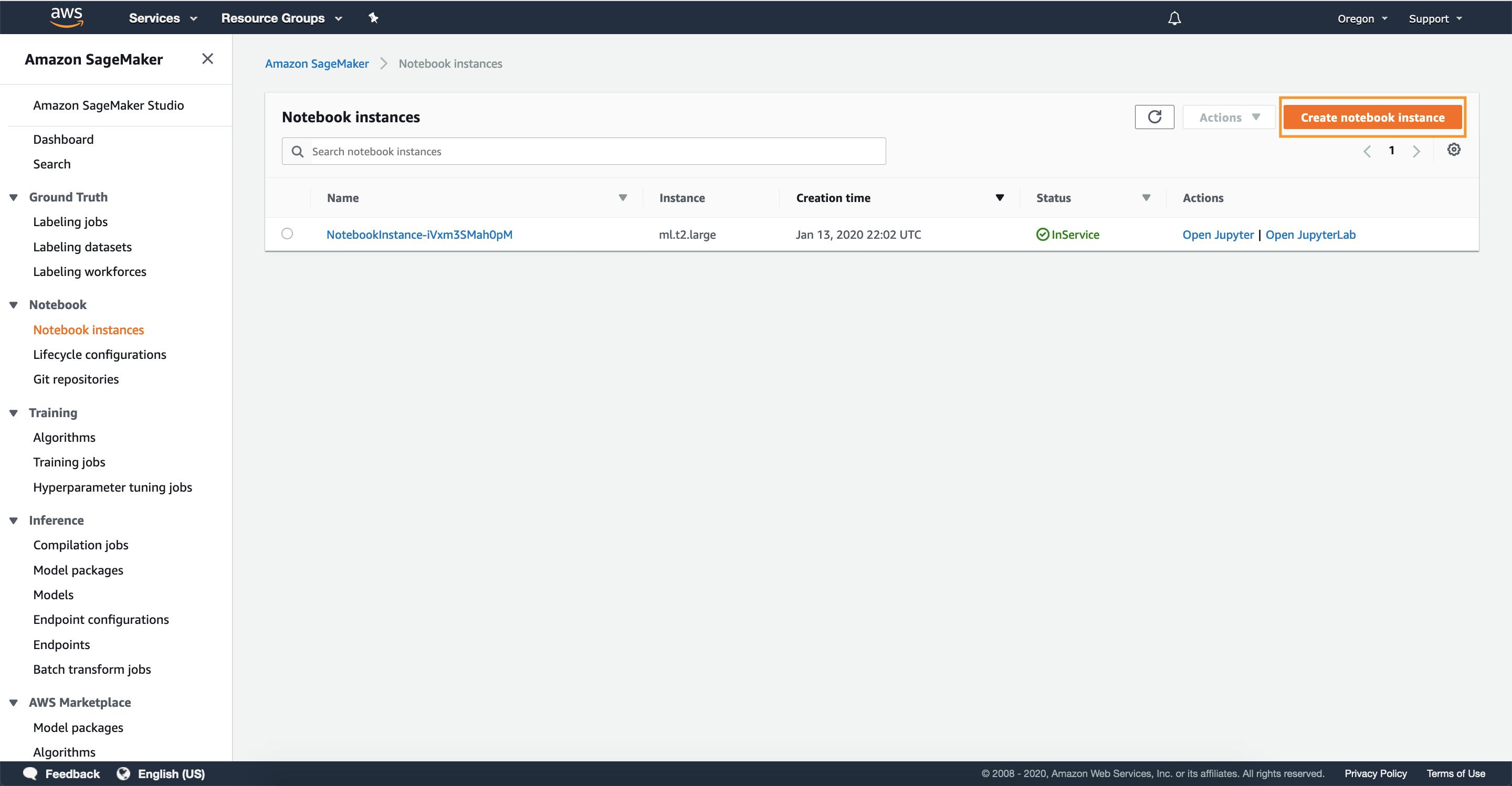Sort by Name column arrow
Image resolution: width=1512 pixels, height=786 pixels.
[x=623, y=198]
